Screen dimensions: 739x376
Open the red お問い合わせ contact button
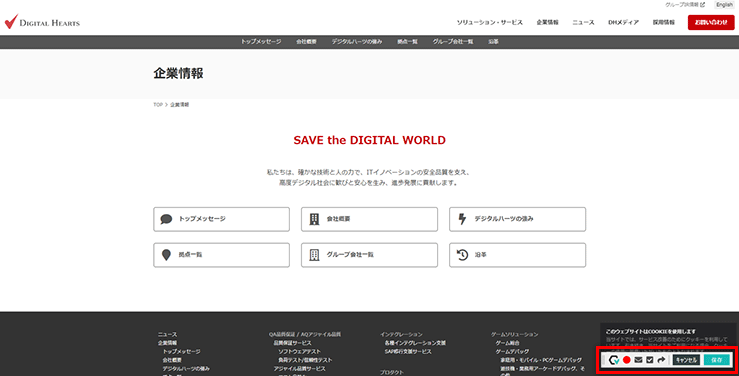(711, 22)
